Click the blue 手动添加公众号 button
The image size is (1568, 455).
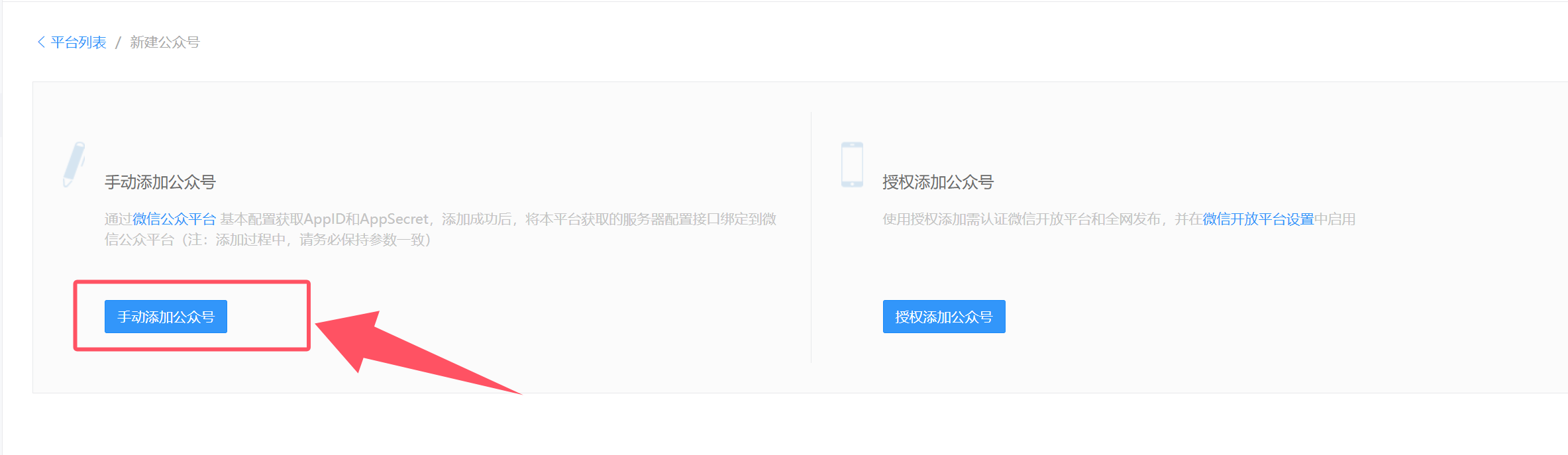(166, 317)
